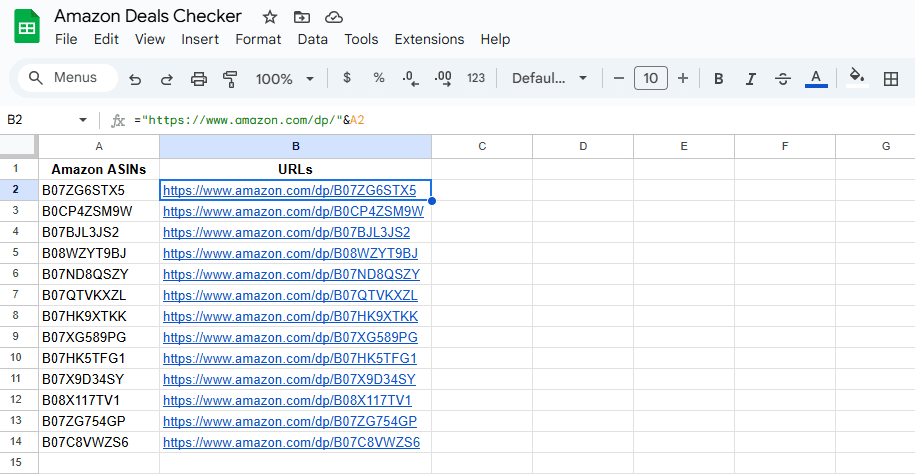Viewport: 915px width, 474px height.
Task: Expand the Name box dropdown arrow
Action: [83, 120]
